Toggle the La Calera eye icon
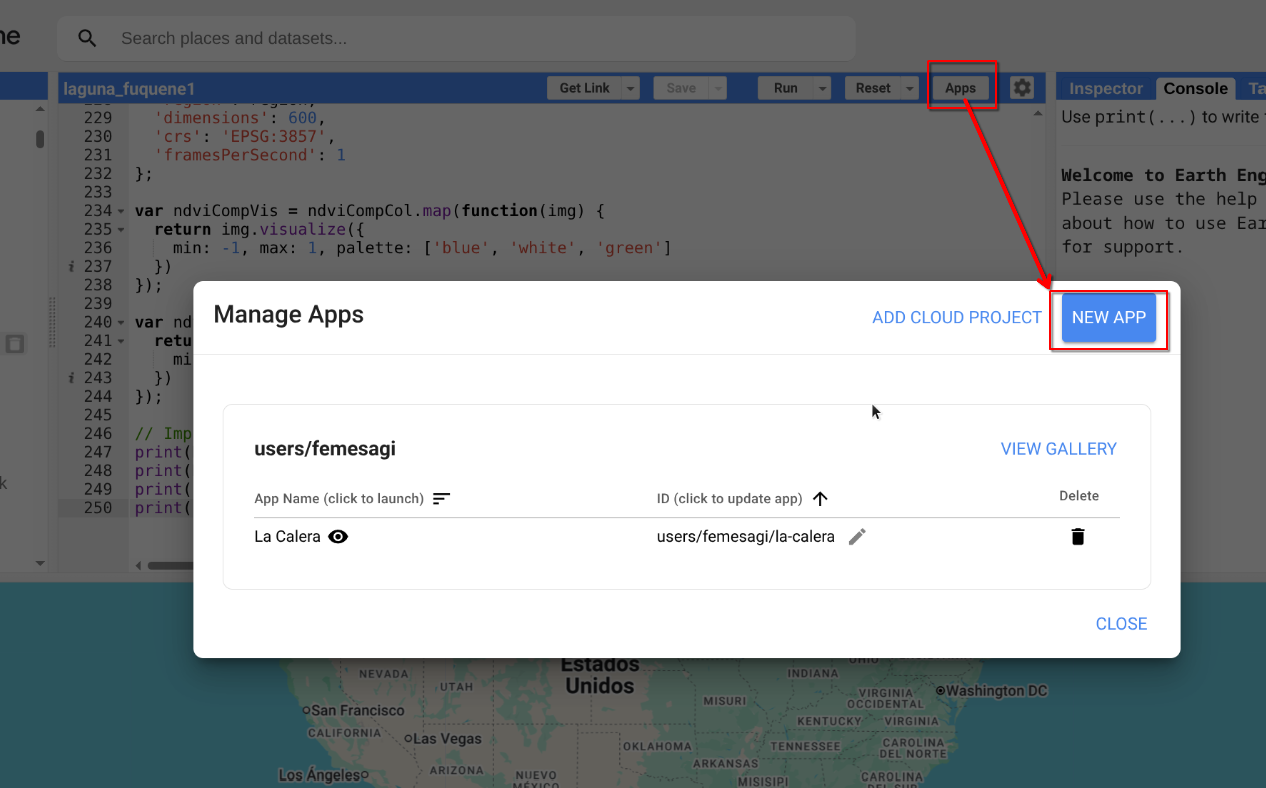 339,537
